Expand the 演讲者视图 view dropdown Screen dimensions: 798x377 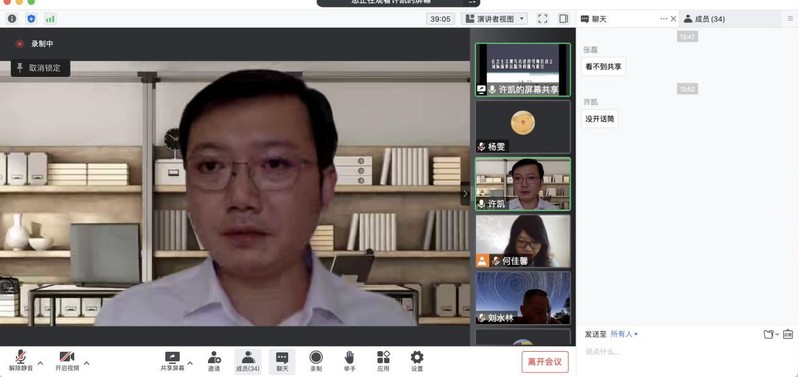[x=494, y=19]
